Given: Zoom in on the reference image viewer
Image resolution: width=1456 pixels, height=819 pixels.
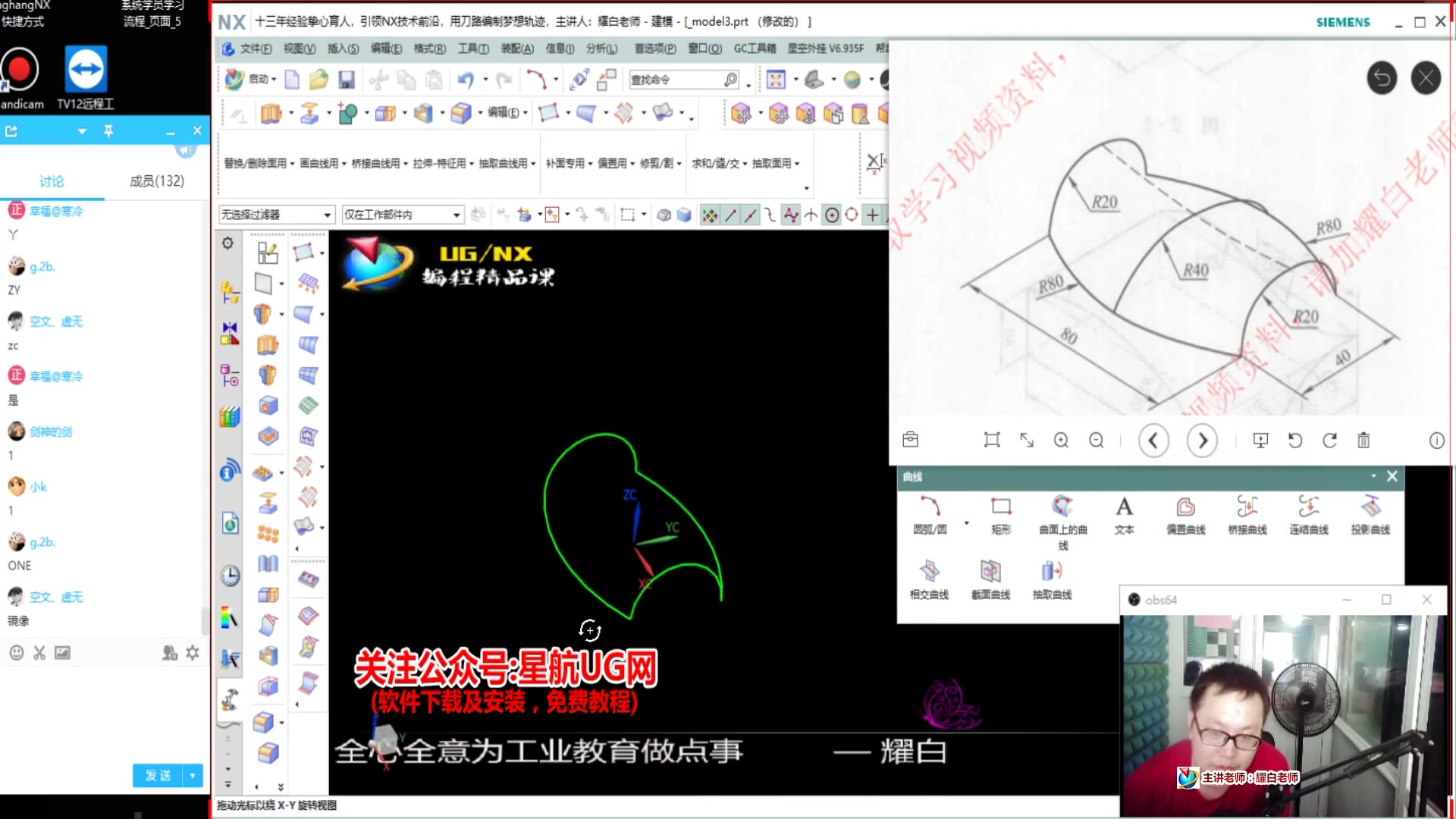Looking at the screenshot, I should tap(1061, 441).
